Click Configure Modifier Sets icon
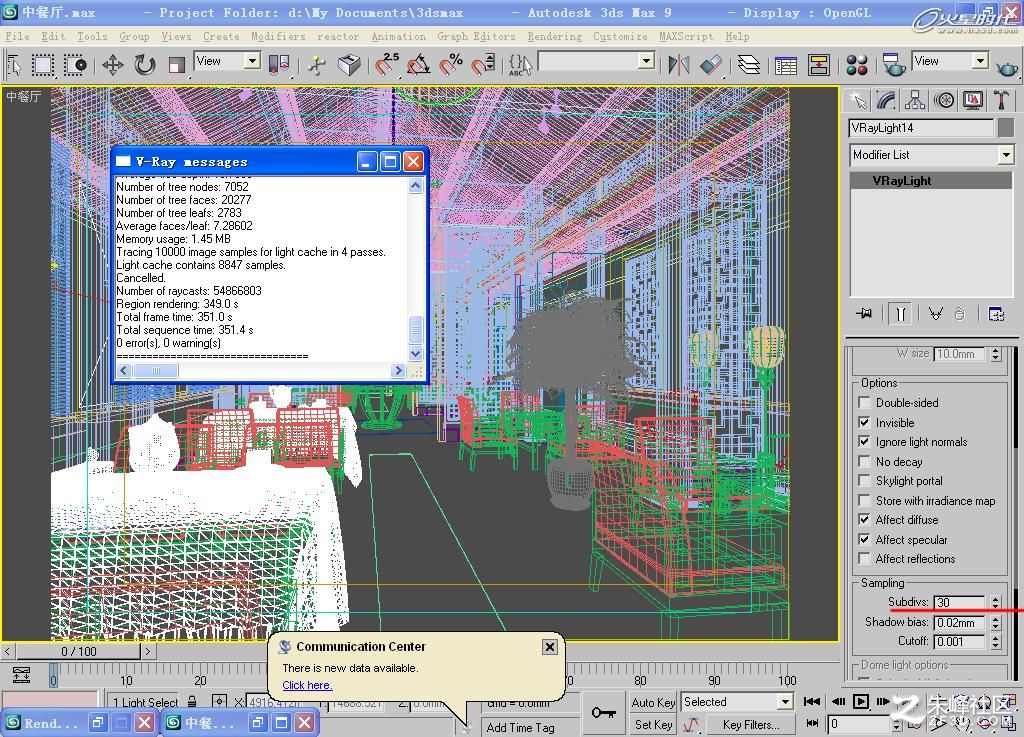1024x737 pixels. pos(996,314)
